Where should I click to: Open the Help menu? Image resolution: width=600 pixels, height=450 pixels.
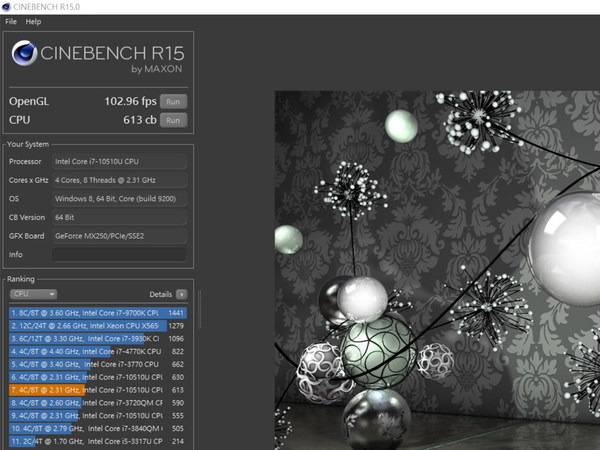[34, 21]
